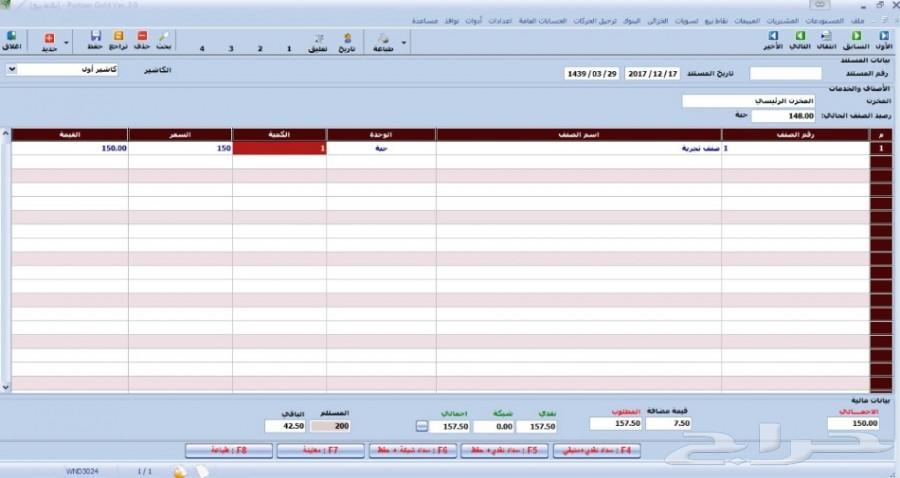Expand the Print dropdown arrow
Viewport: 900px width, 478px height.
[x=404, y=43]
